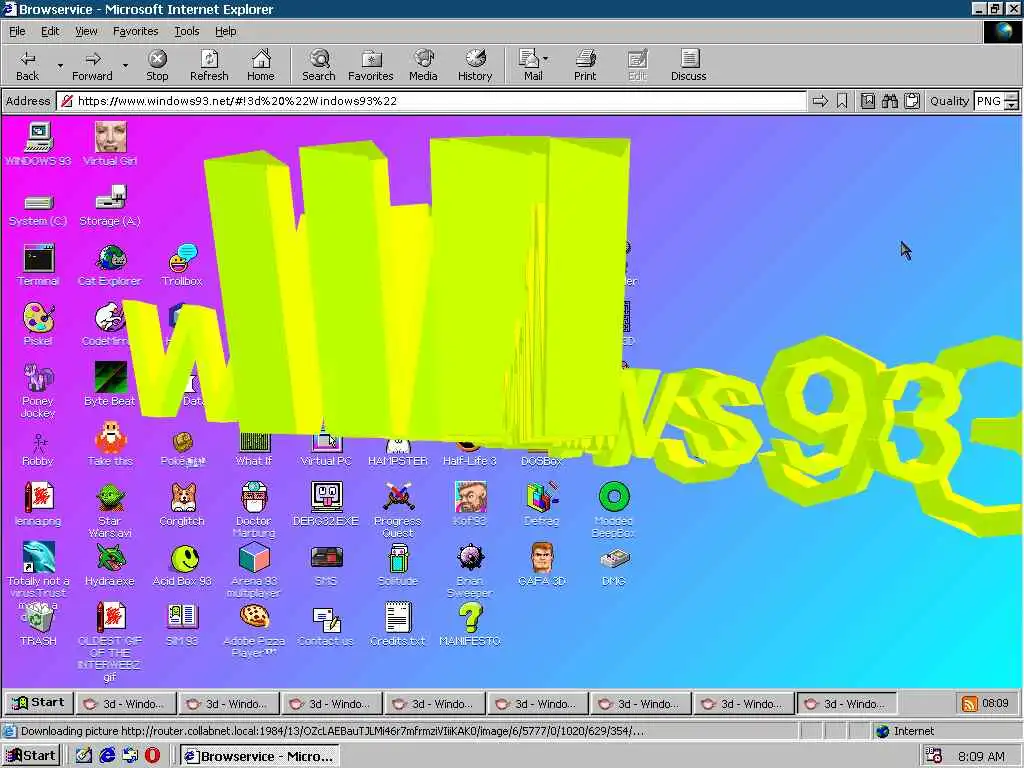The image size is (1024, 768).
Task: Open the Tools menu
Action: [x=186, y=31]
